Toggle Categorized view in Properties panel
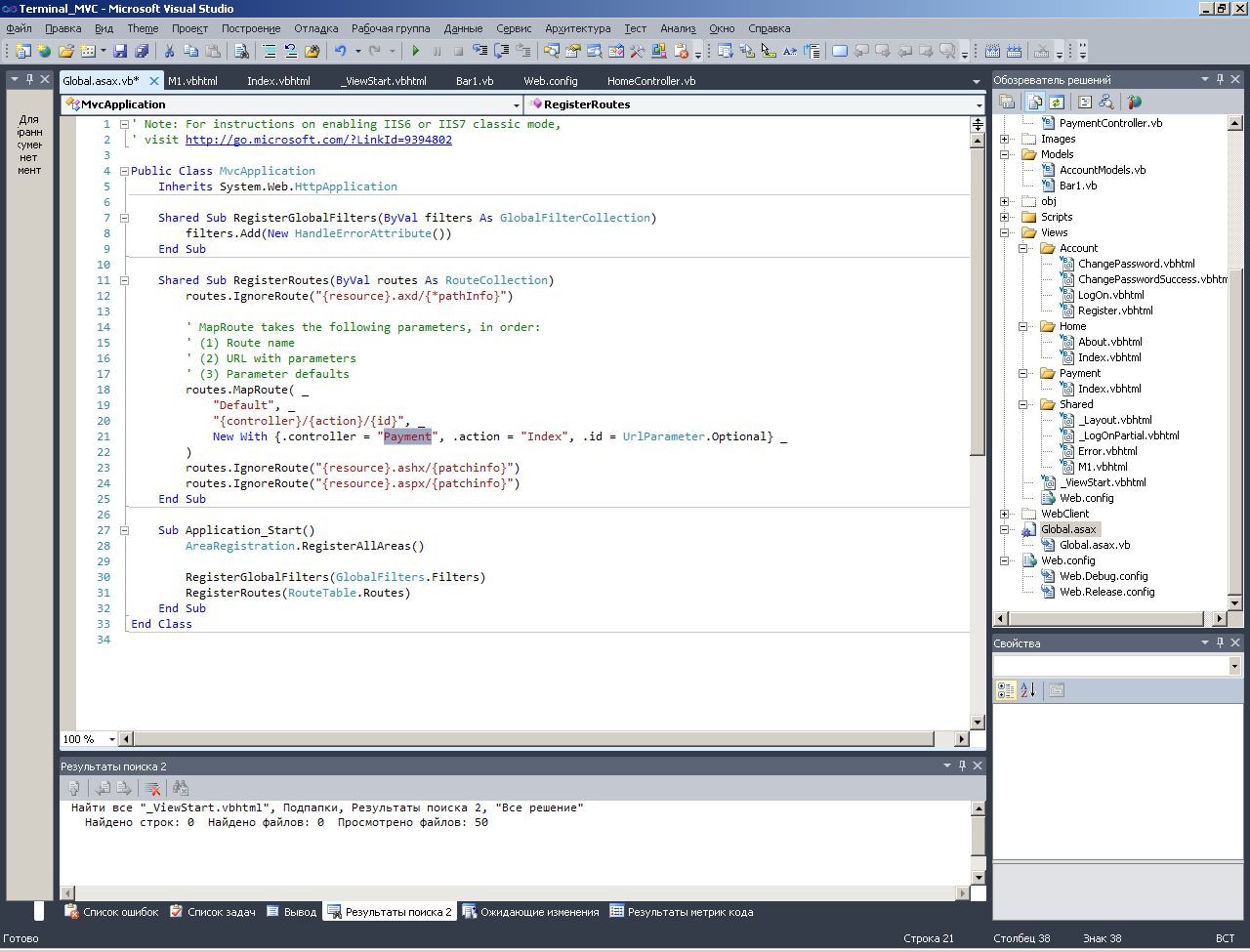Viewport: 1250px width, 952px height. pyautogui.click(x=1005, y=690)
